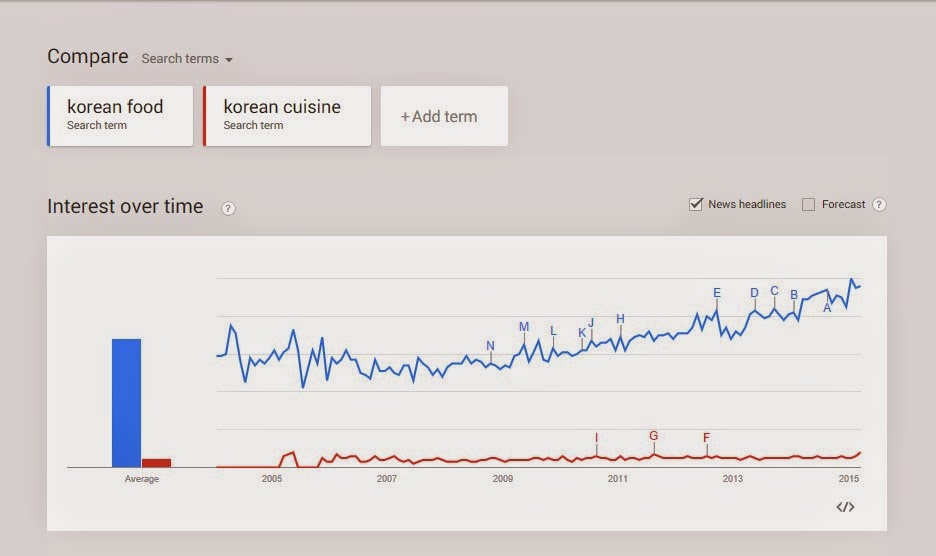Click the blue Average bar

[126, 402]
